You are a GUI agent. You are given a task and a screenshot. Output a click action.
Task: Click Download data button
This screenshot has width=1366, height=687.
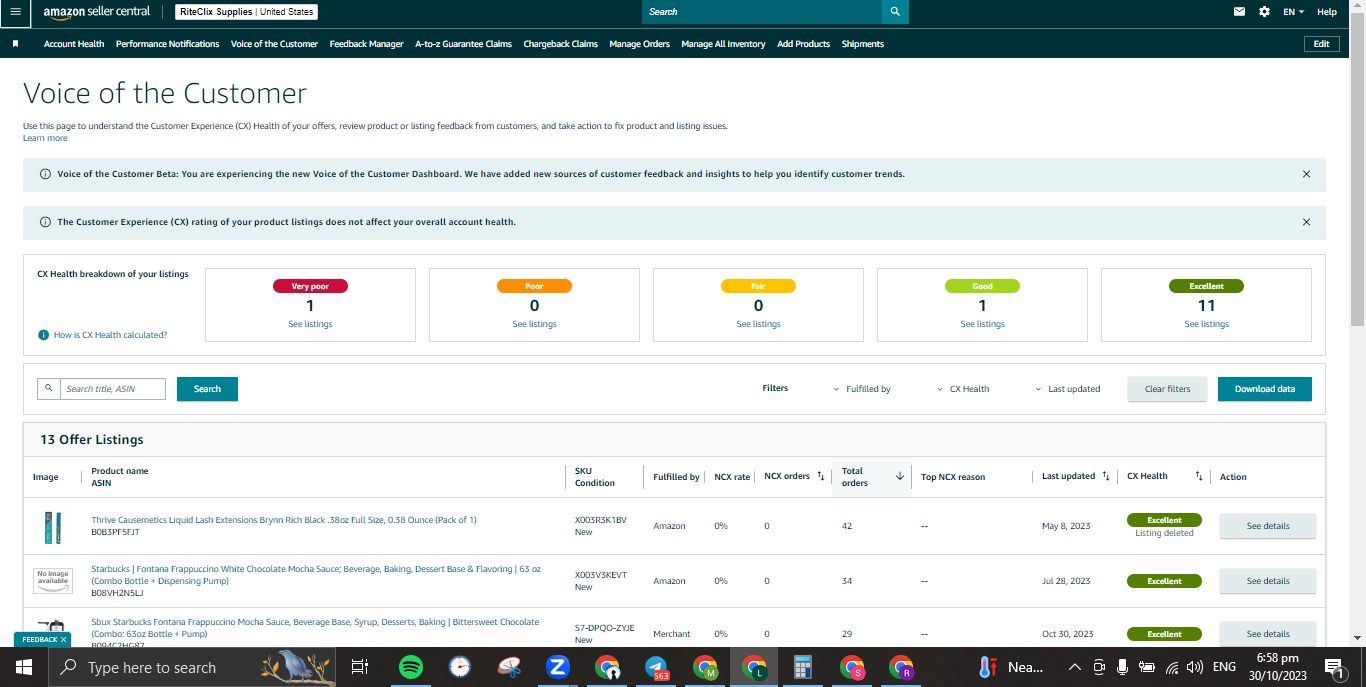click(x=1264, y=389)
